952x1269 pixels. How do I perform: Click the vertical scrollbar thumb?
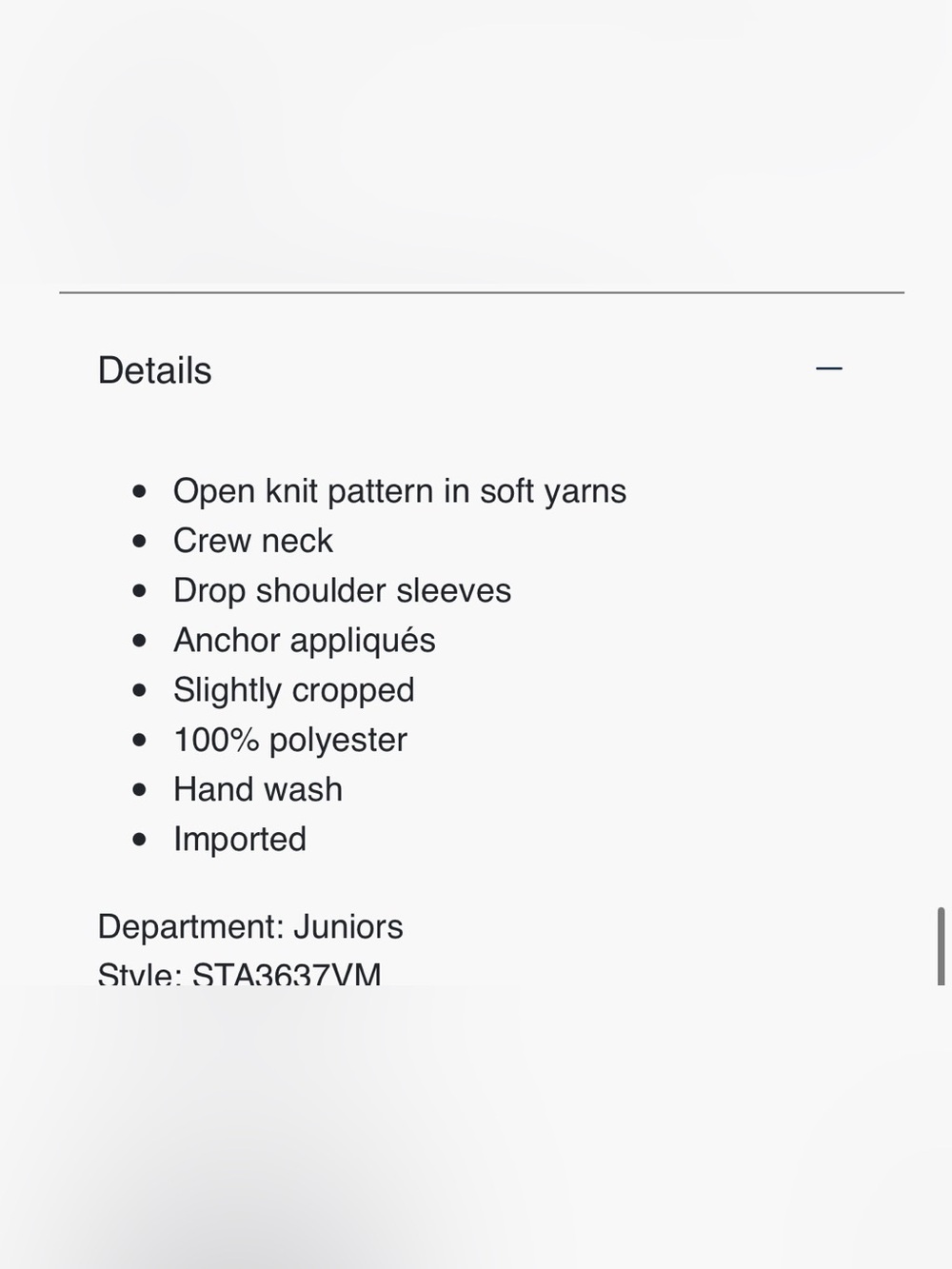click(x=941, y=946)
